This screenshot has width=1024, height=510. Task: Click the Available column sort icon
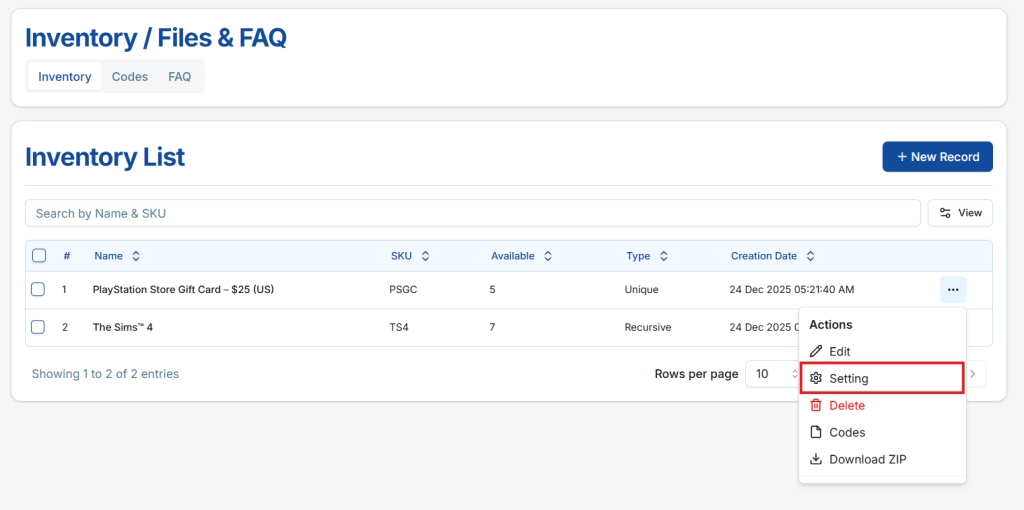point(548,256)
